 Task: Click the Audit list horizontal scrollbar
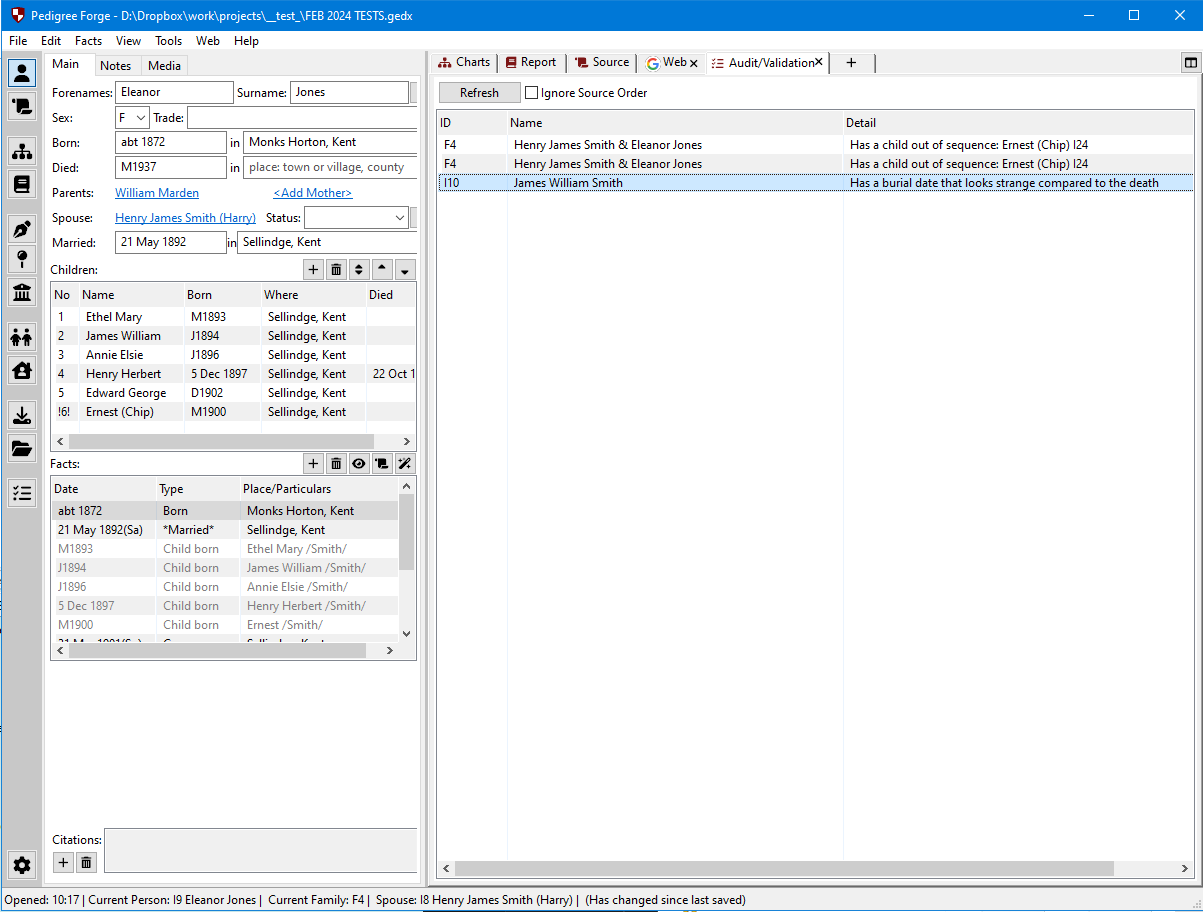point(784,868)
